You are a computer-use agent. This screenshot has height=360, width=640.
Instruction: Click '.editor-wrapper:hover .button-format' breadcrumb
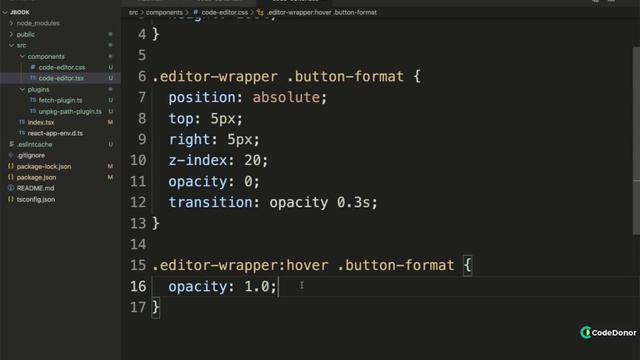322,12
